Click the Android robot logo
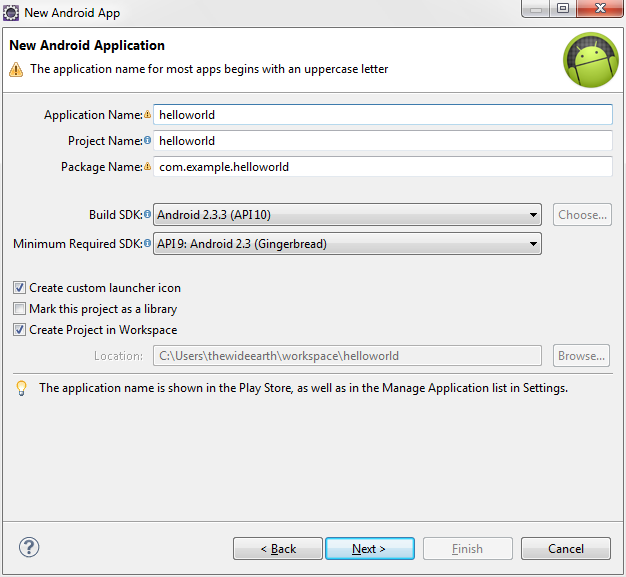This screenshot has width=626, height=577. point(591,60)
